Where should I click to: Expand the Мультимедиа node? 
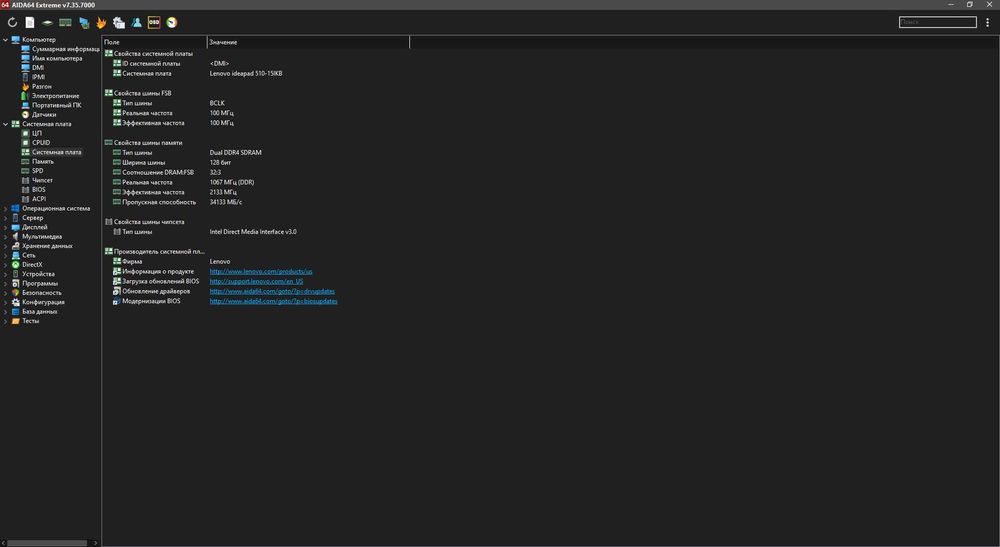coord(6,237)
